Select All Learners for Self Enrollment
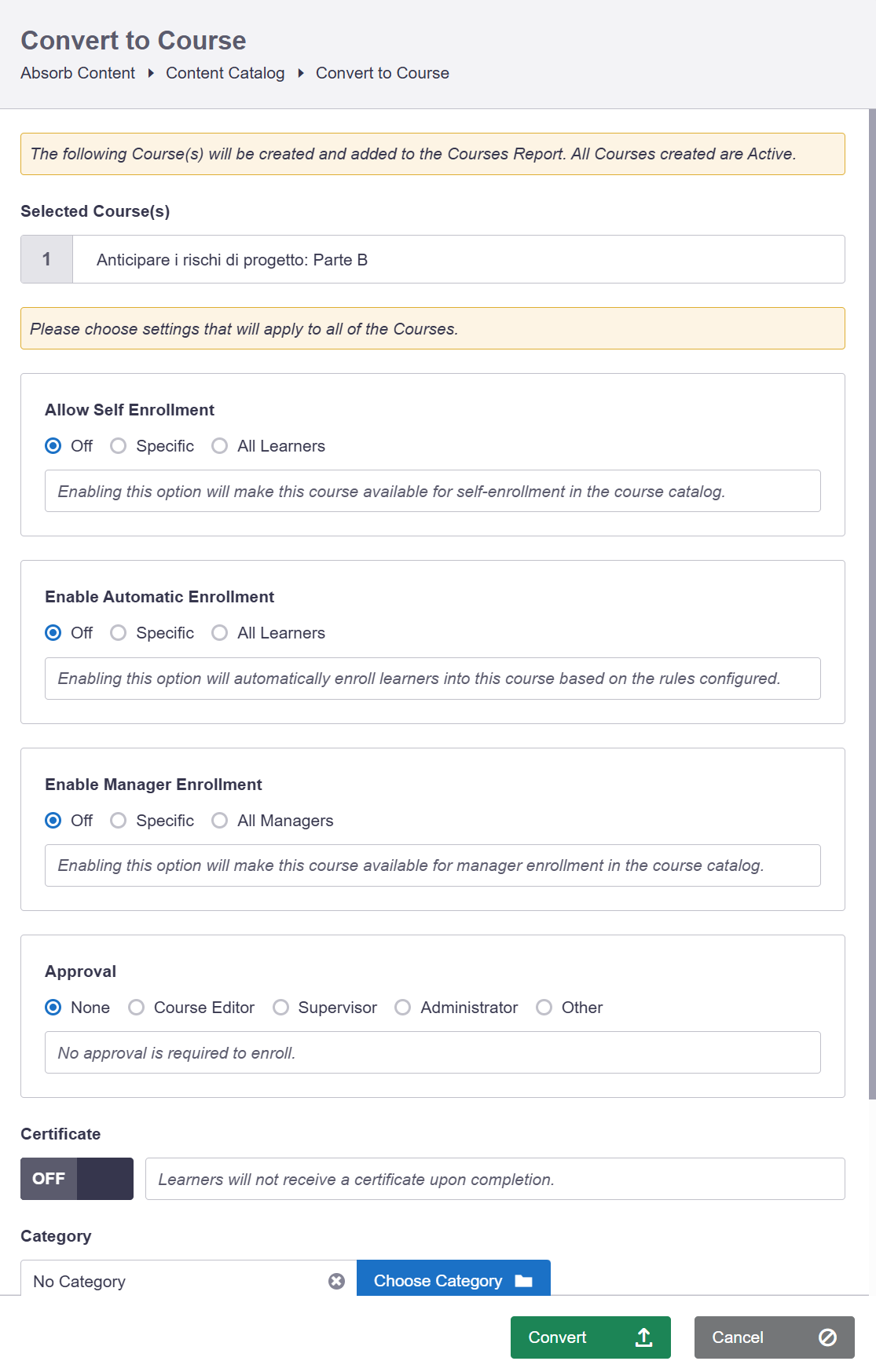The height and width of the screenshot is (1372, 876). [x=220, y=446]
